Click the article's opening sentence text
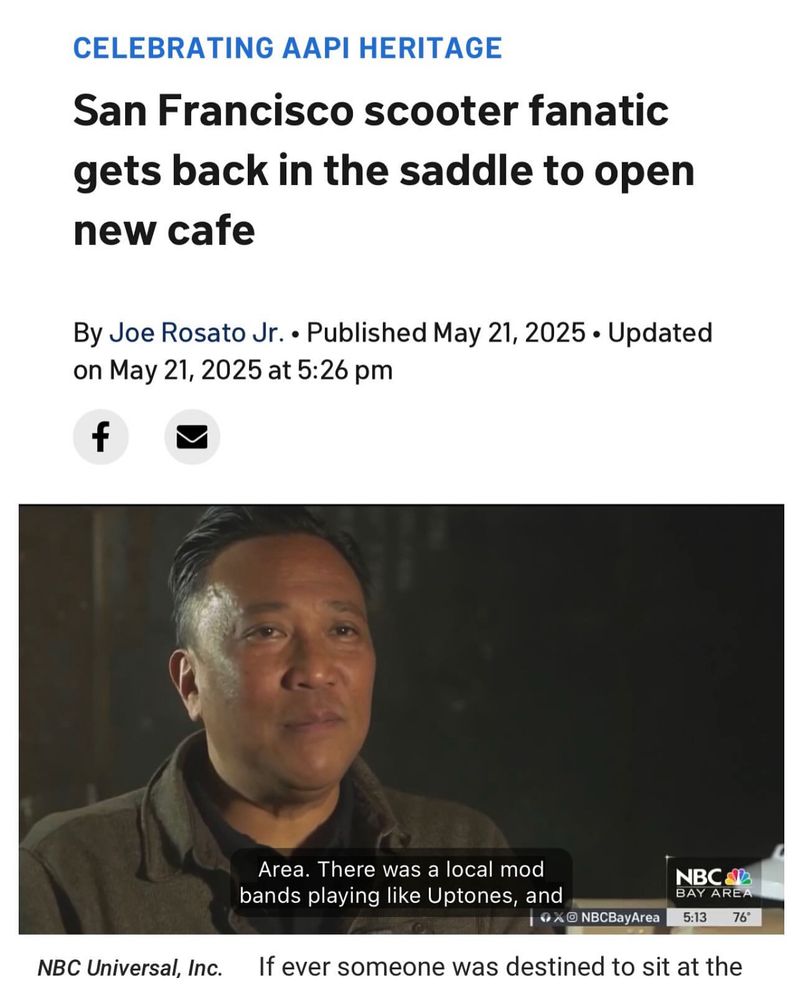This screenshot has width=803, height=1000. tap(500, 967)
